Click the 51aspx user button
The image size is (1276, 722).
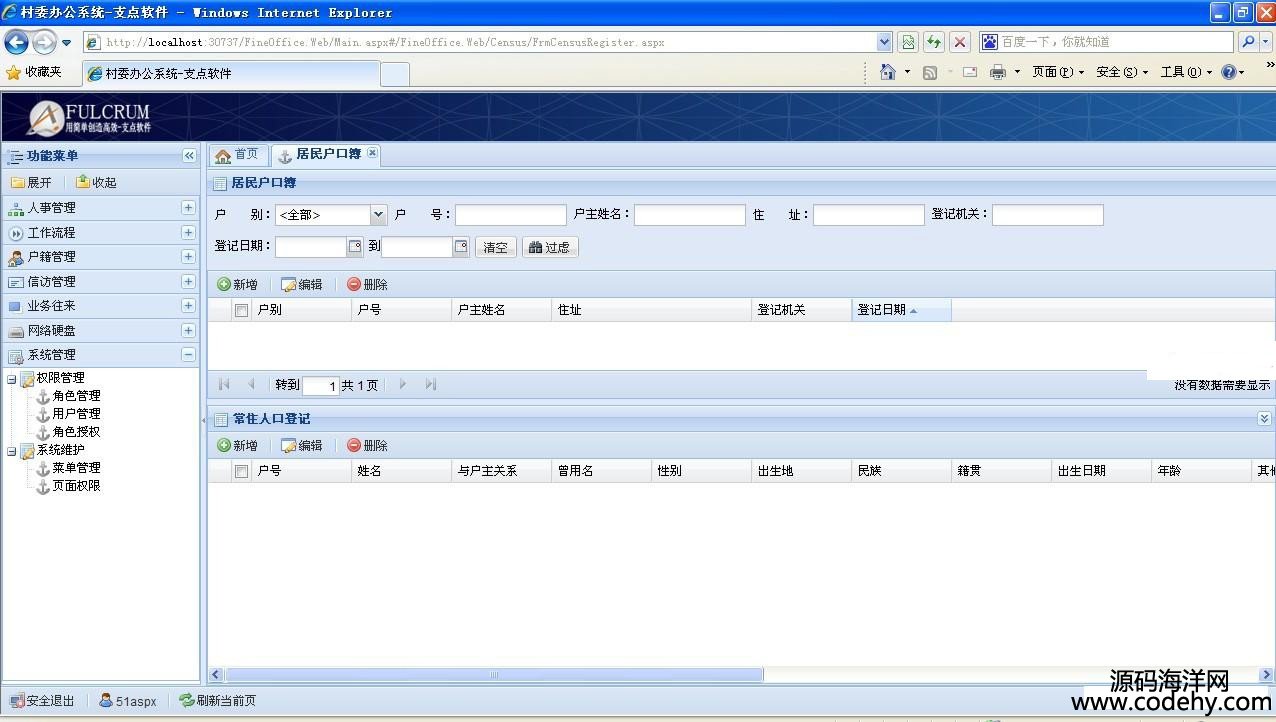(x=128, y=701)
